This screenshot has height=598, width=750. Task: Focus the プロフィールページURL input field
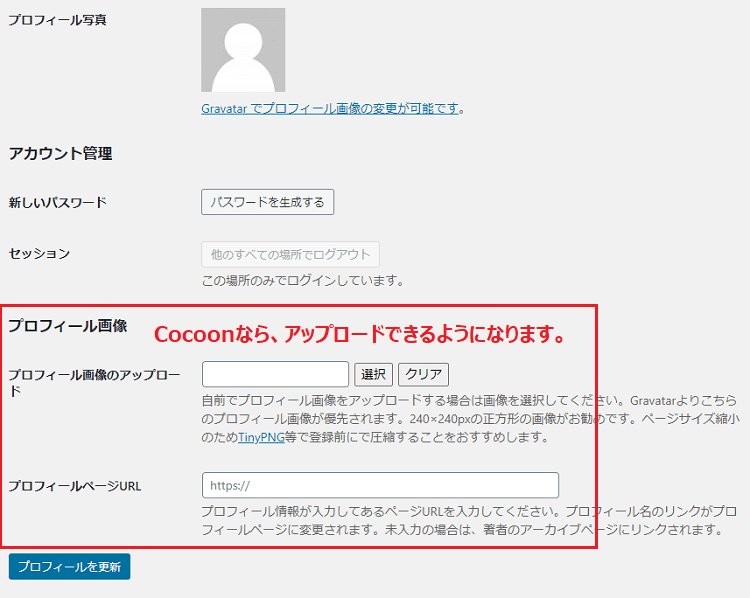(380, 485)
